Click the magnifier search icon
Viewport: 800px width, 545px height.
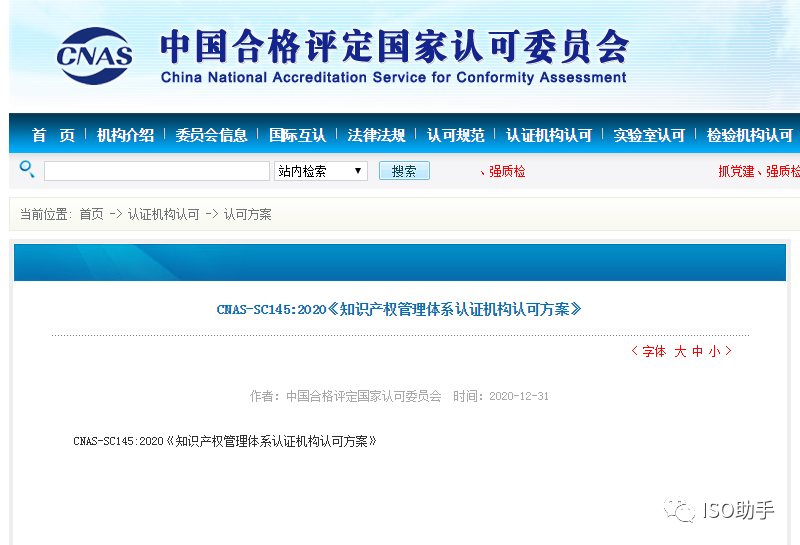pos(27,169)
